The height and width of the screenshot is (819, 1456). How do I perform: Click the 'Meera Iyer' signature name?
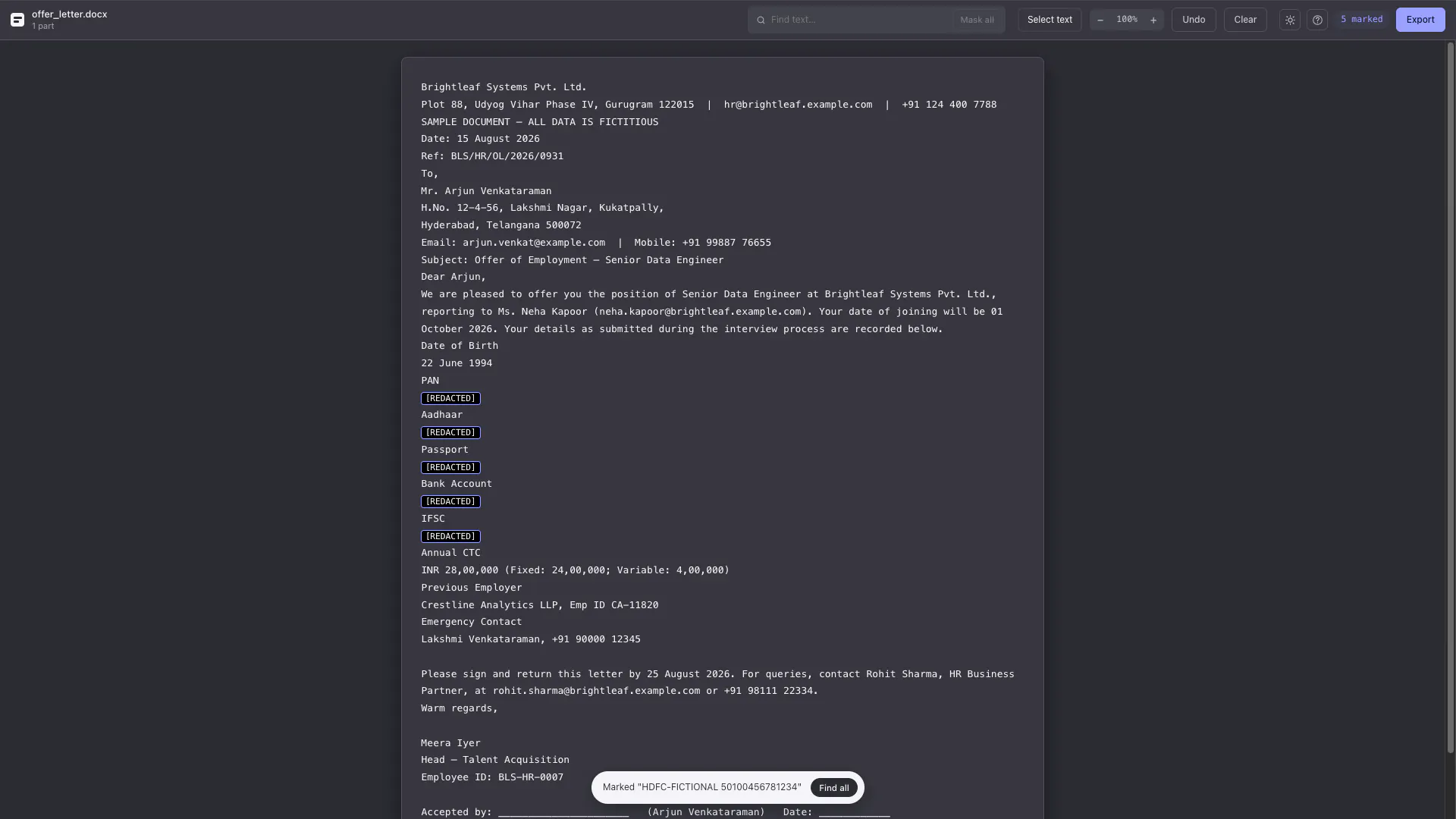tap(450, 743)
